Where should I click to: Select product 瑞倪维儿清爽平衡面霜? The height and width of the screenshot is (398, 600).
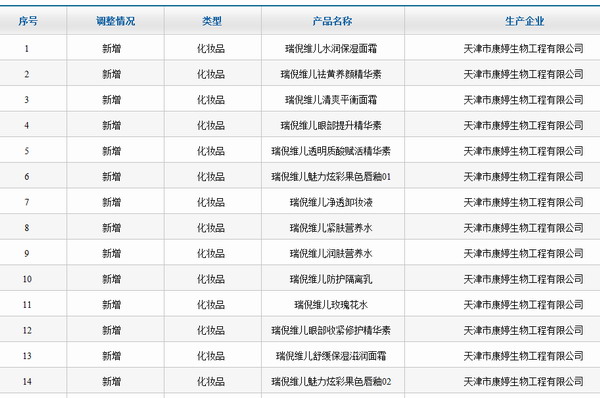point(331,100)
